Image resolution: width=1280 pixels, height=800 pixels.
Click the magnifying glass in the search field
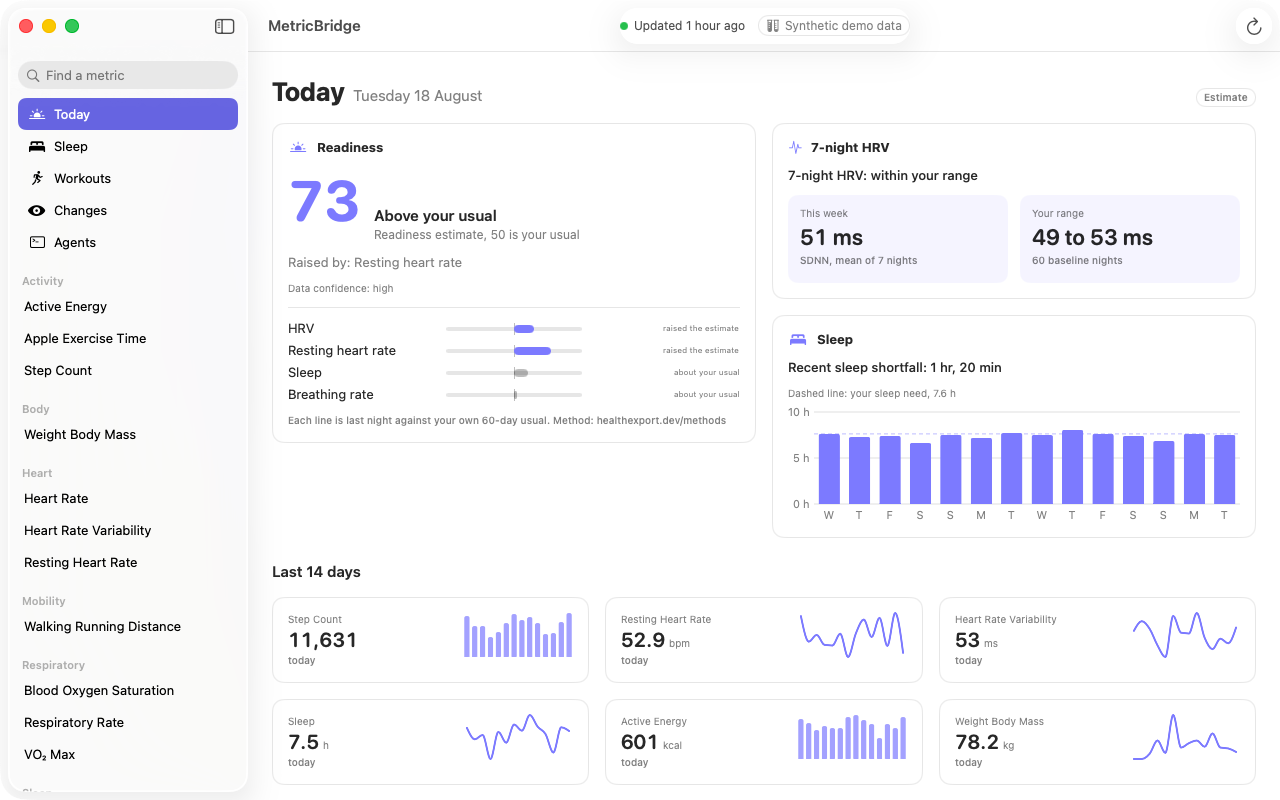coord(33,75)
